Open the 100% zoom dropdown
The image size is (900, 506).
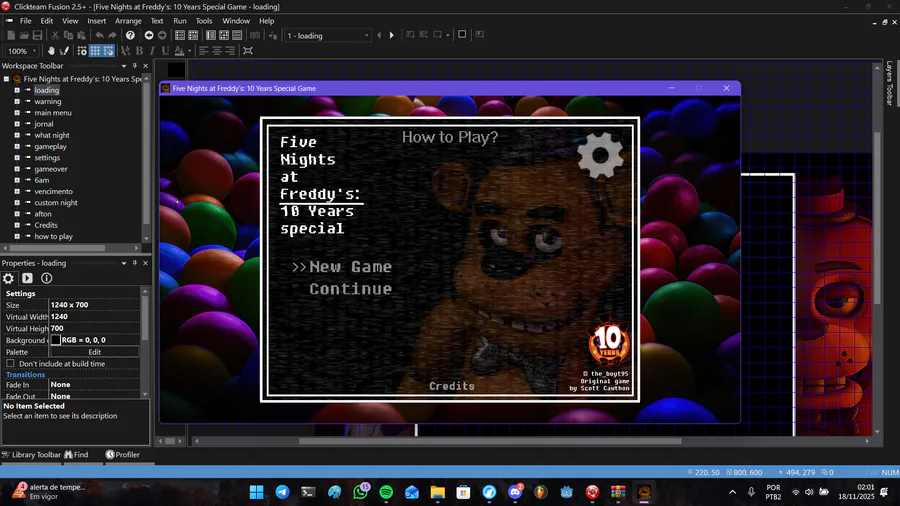click(34, 51)
